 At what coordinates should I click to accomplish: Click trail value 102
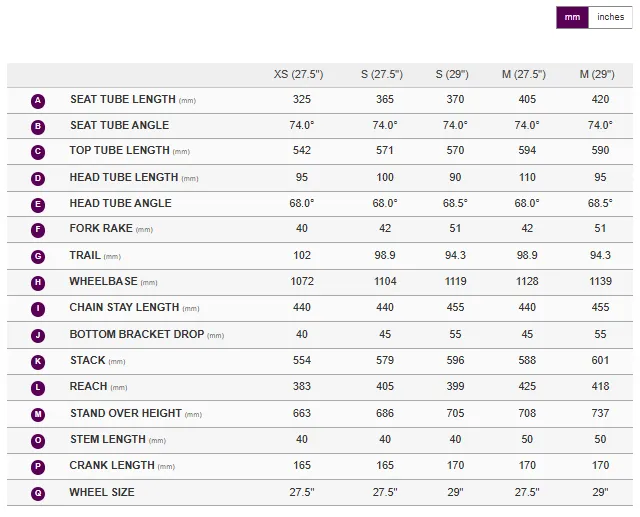(302, 255)
